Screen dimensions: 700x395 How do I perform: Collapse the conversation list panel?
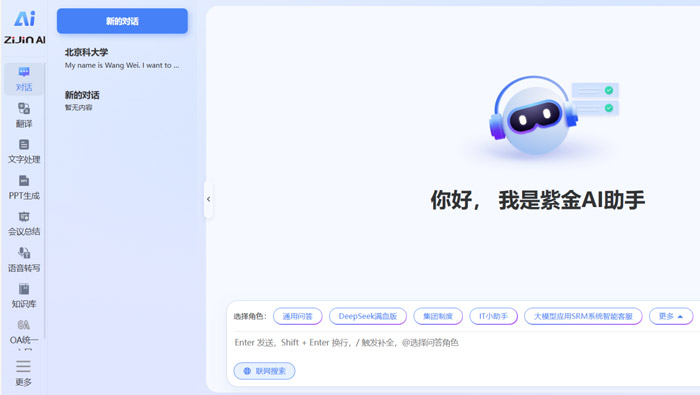point(208,199)
